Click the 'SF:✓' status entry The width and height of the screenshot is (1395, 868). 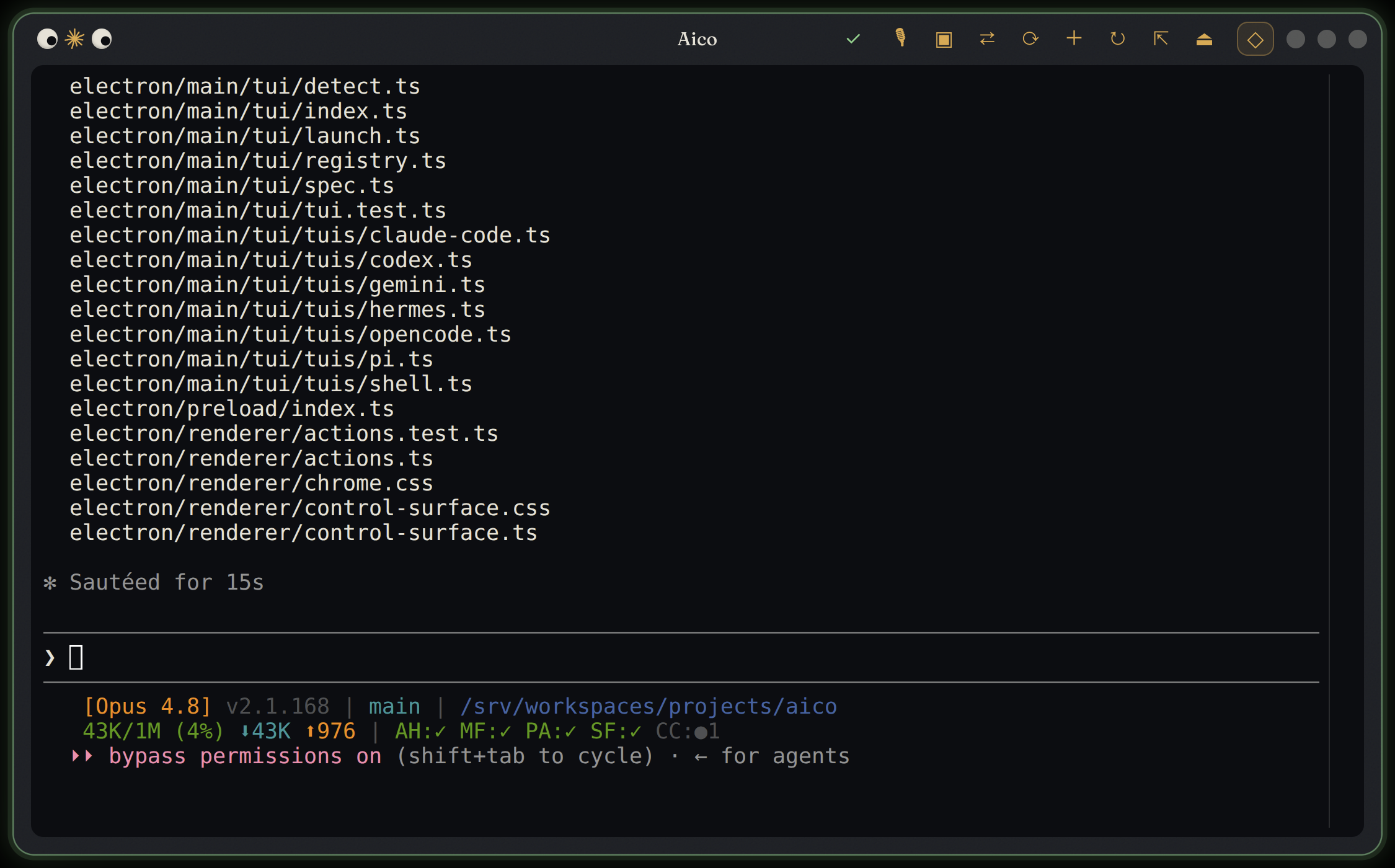coord(616,731)
